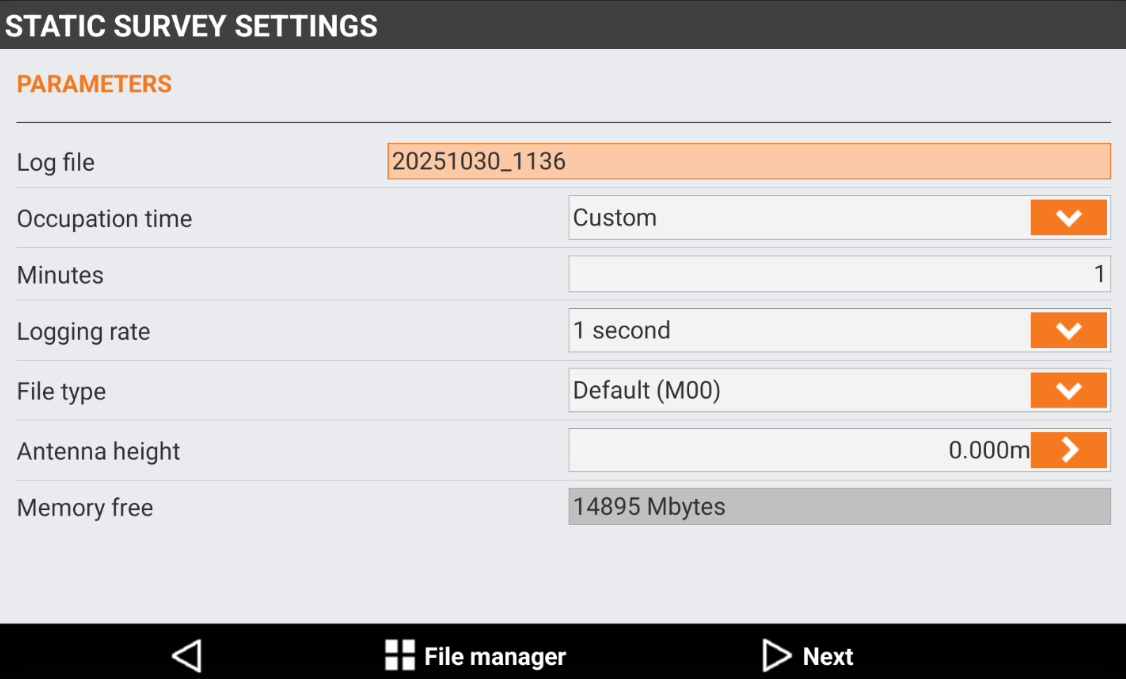Viewport: 1126px width, 679px height.
Task: Expand the File type dropdown arrow
Action: pyautogui.click(x=1069, y=390)
